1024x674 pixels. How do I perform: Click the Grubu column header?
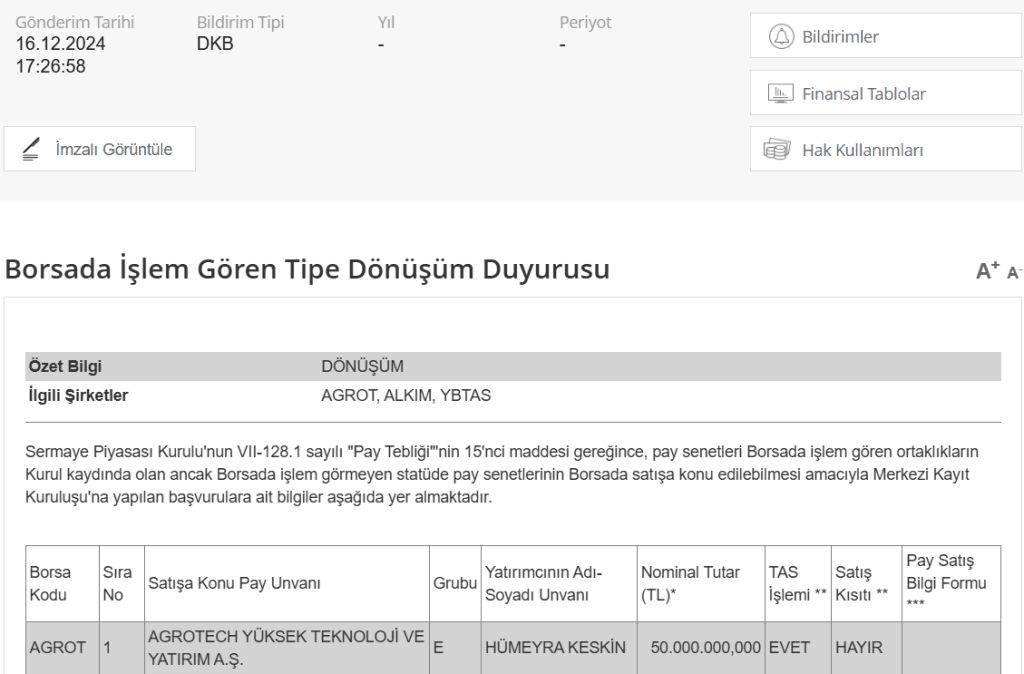click(455, 583)
